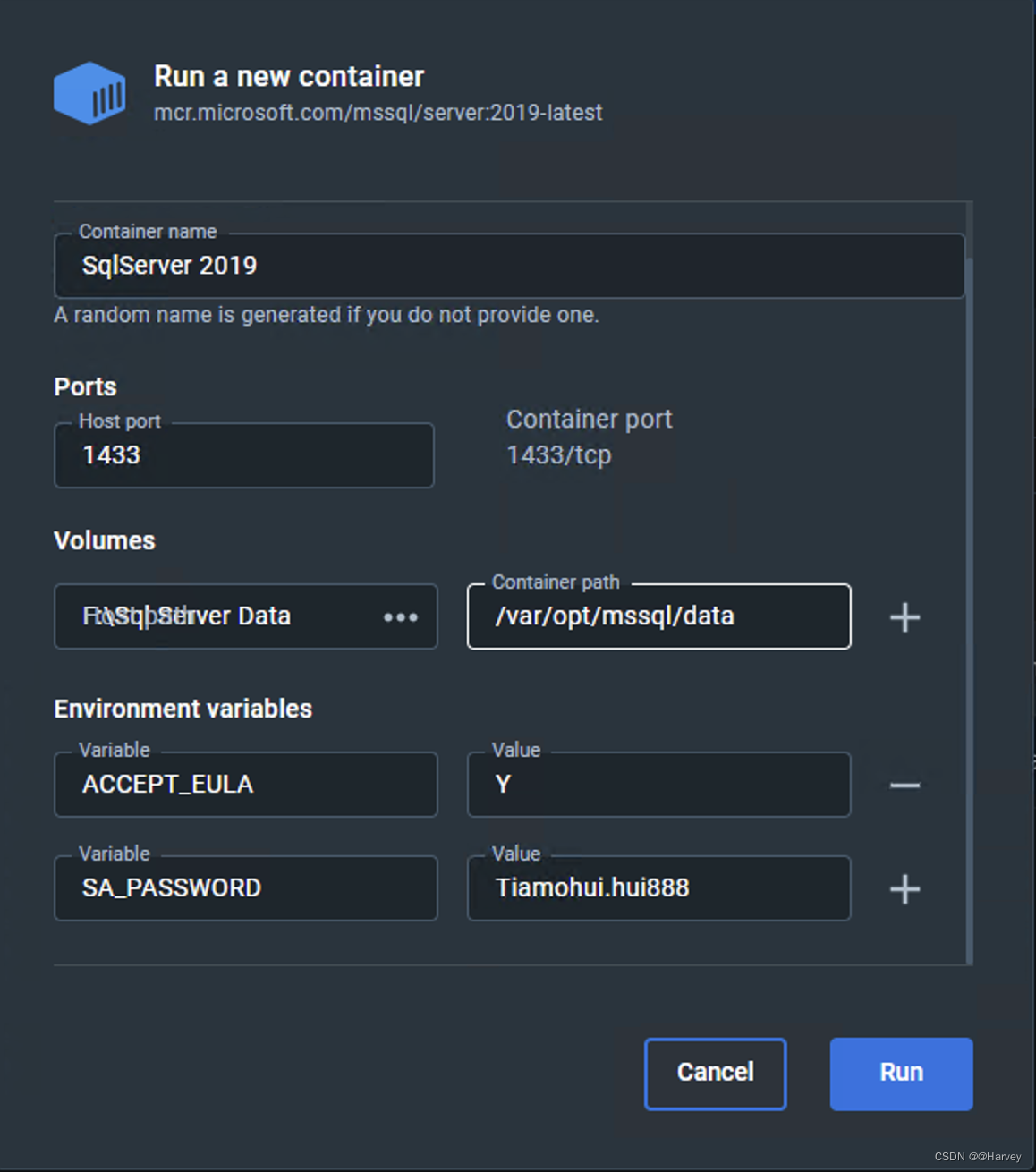Edit the Container name field
This screenshot has height=1172, width=1036.
509,266
